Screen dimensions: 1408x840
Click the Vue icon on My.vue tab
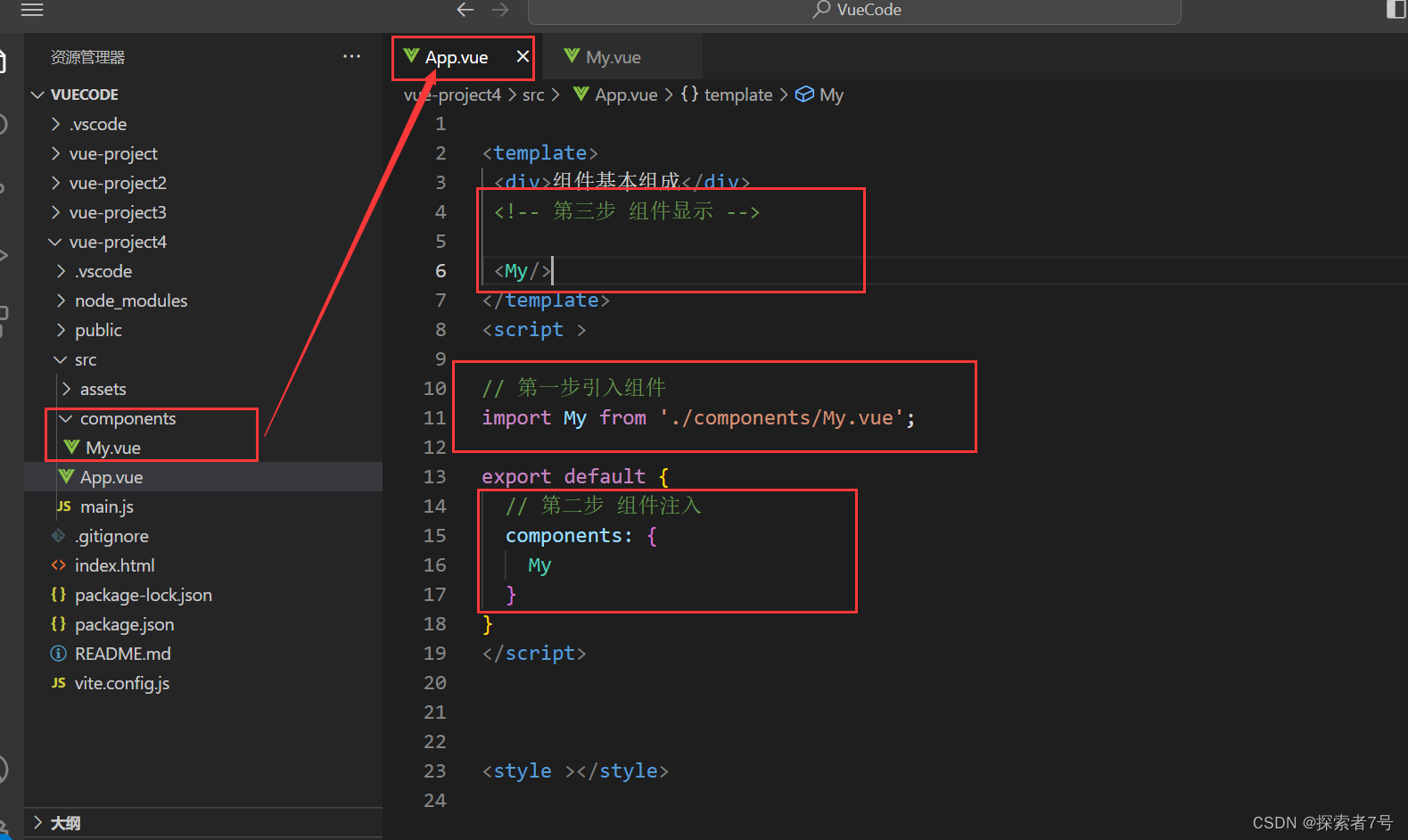[x=572, y=55]
